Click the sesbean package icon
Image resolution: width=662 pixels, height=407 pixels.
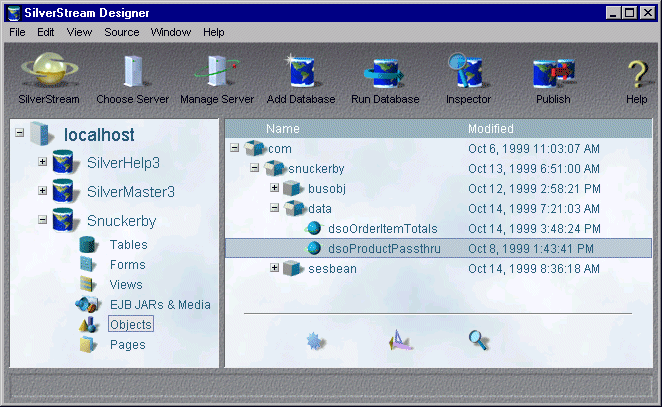coord(293,269)
